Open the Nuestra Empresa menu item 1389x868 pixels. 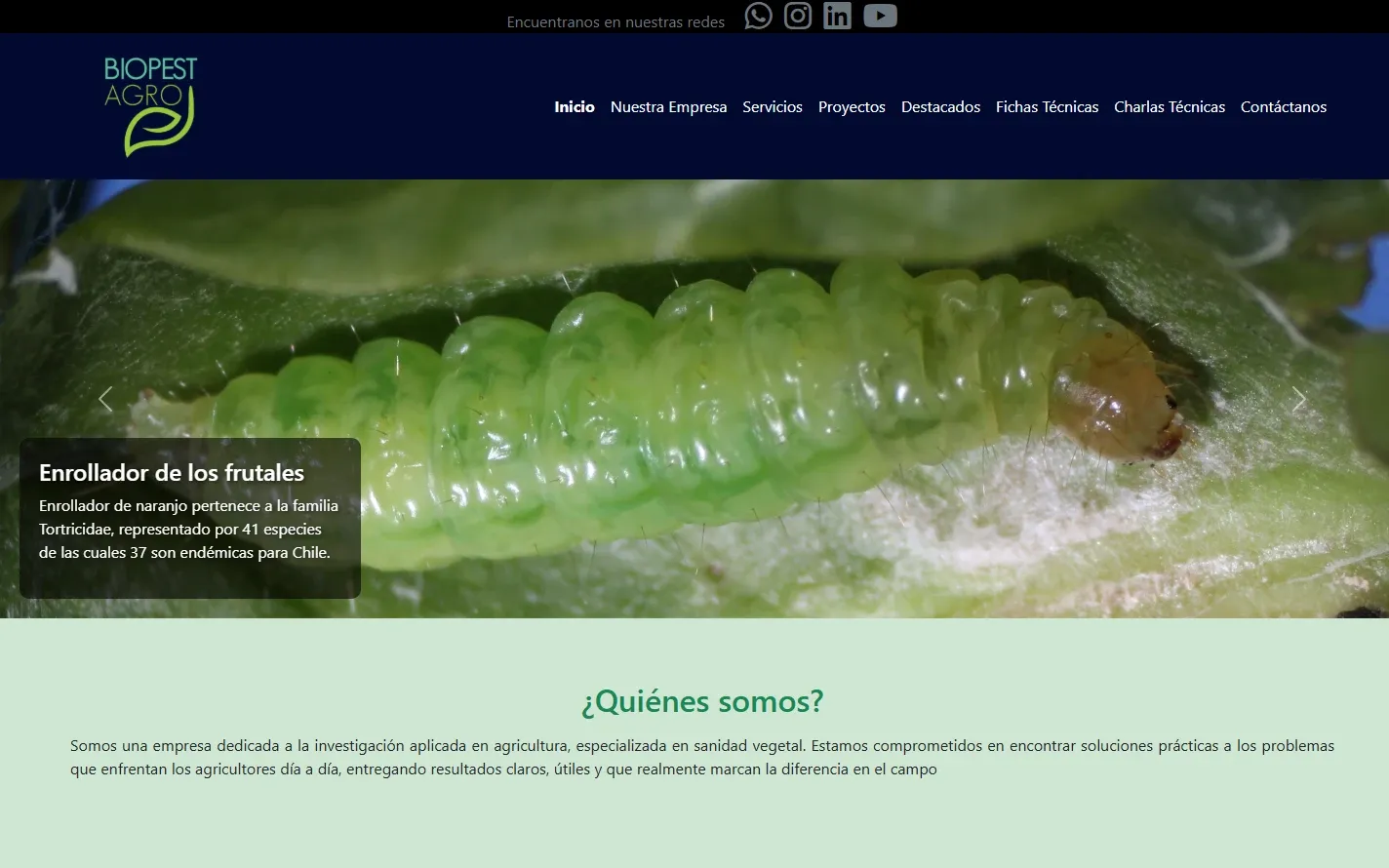pyautogui.click(x=668, y=107)
